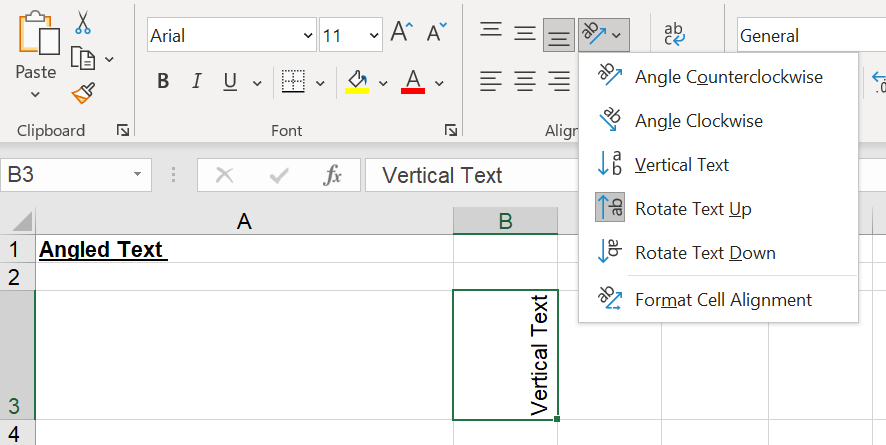Select row 2 header
886x445 pixels.
[x=17, y=277]
